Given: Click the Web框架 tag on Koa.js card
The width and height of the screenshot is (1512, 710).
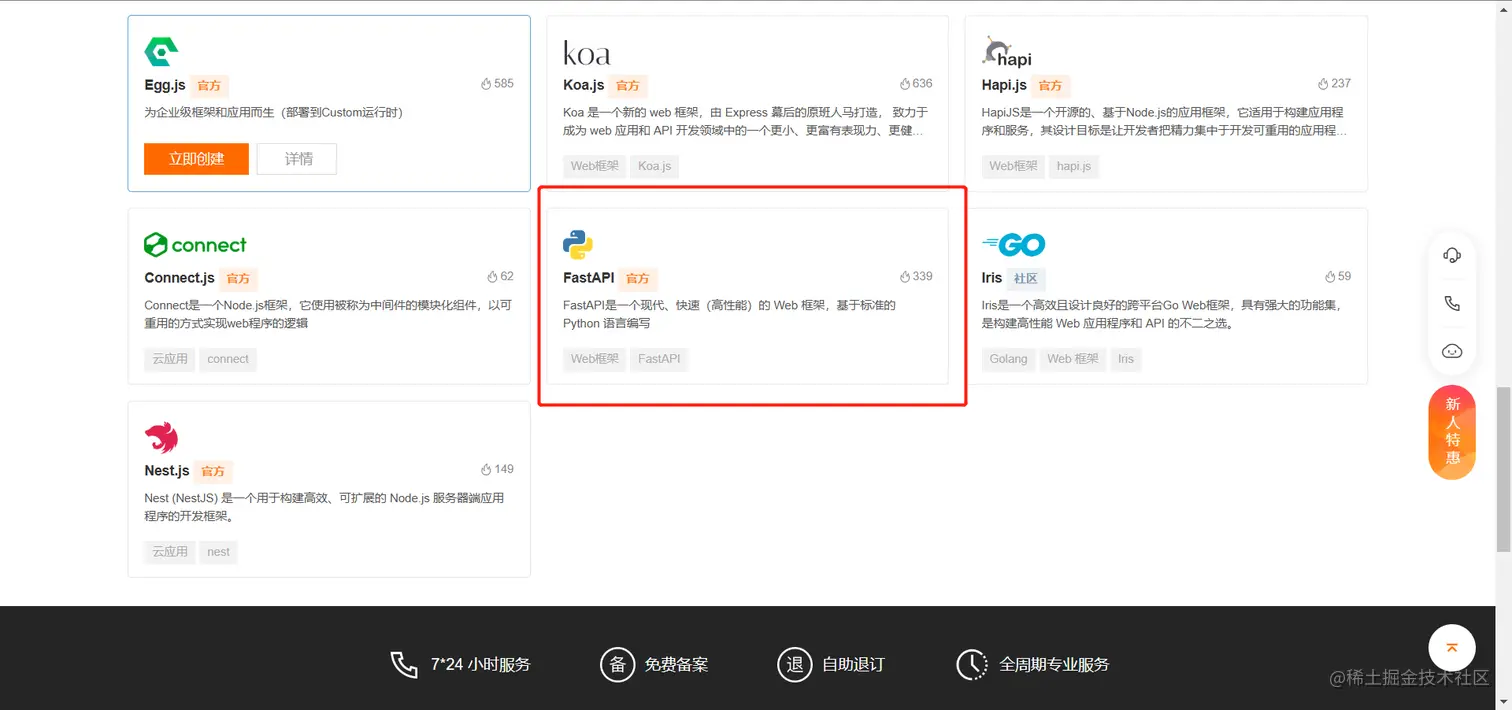Looking at the screenshot, I should (595, 166).
